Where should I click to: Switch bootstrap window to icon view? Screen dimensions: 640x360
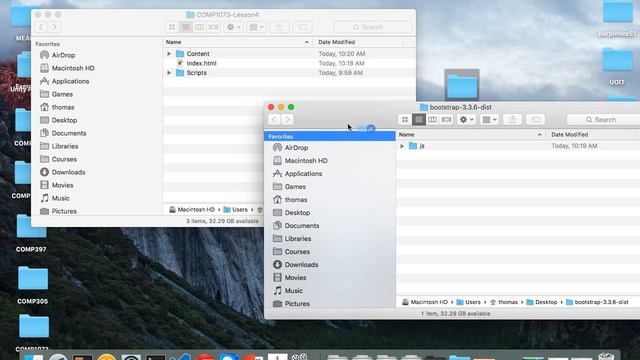pyautogui.click(x=405, y=120)
